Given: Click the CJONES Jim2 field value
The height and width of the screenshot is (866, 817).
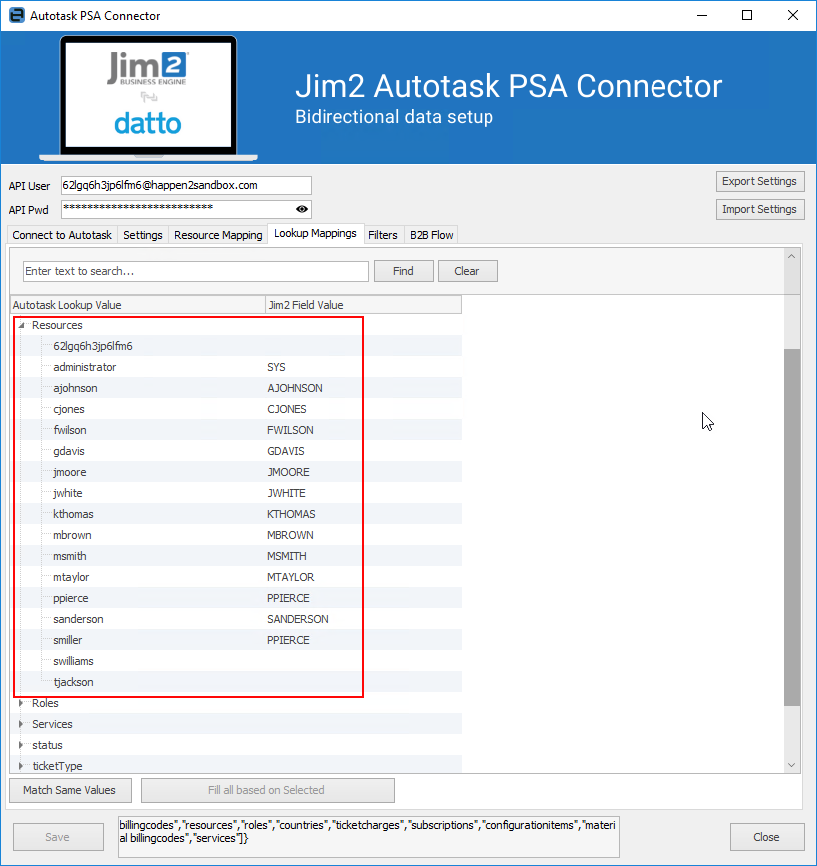Looking at the screenshot, I should [x=287, y=409].
